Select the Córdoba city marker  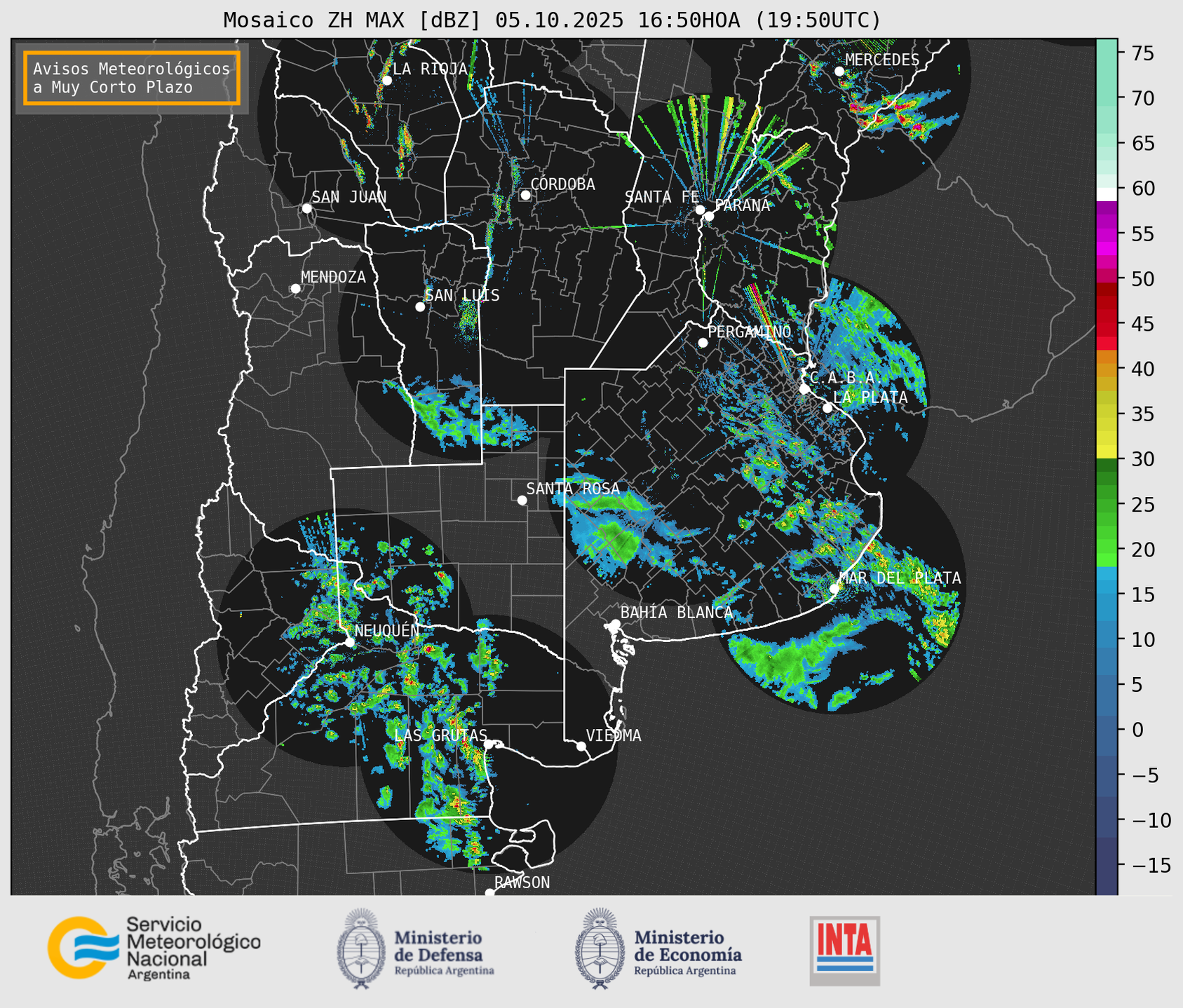pyautogui.click(x=525, y=195)
